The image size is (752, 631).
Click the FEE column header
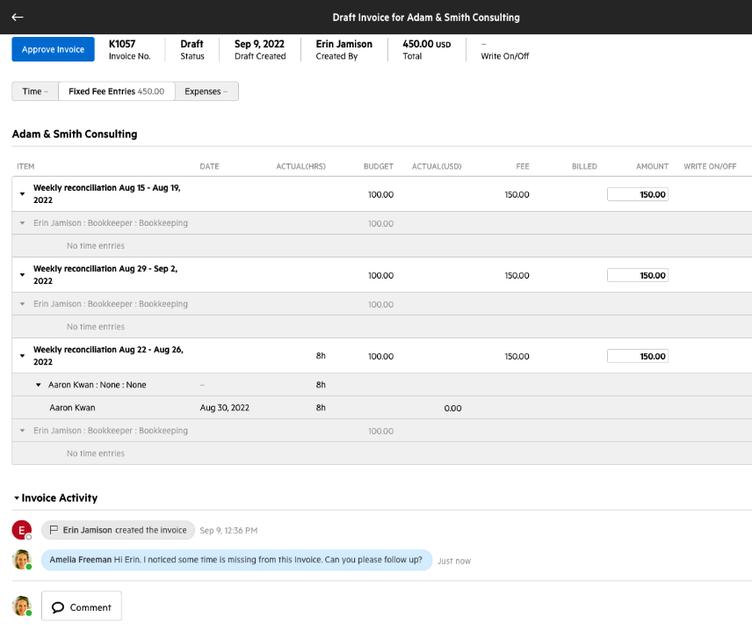click(x=523, y=166)
